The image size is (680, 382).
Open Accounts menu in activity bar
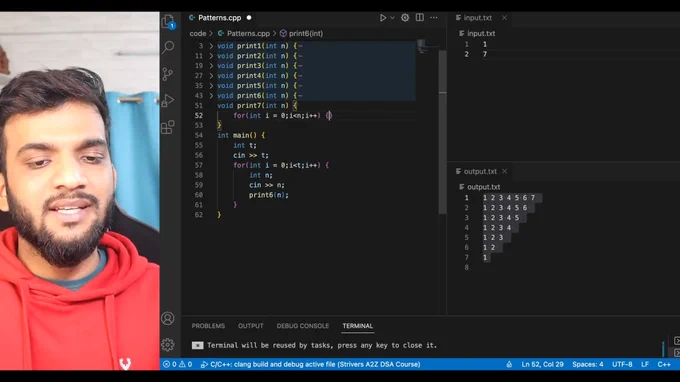click(168, 319)
